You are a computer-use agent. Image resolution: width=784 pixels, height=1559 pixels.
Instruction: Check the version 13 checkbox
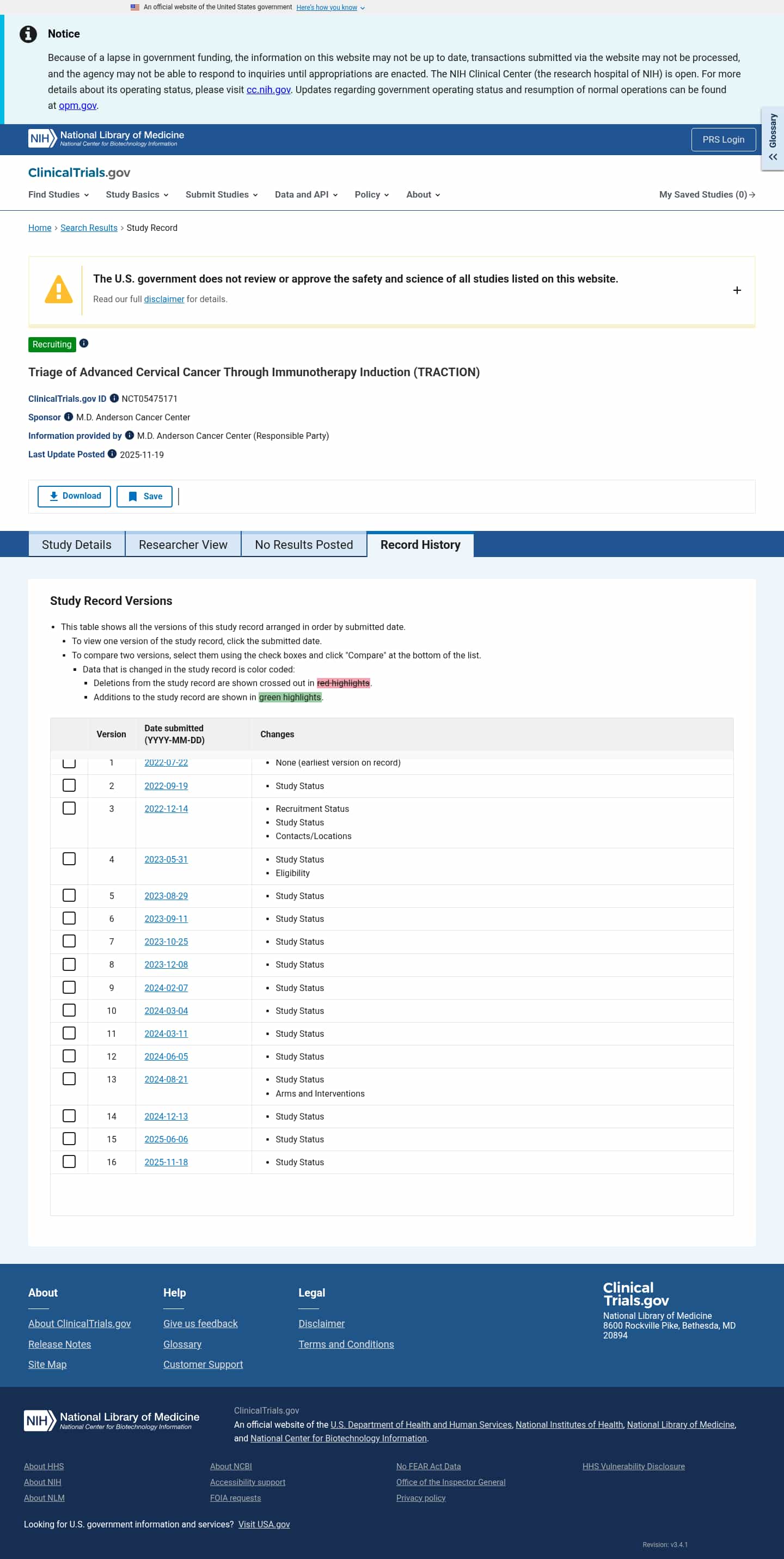click(70, 1079)
